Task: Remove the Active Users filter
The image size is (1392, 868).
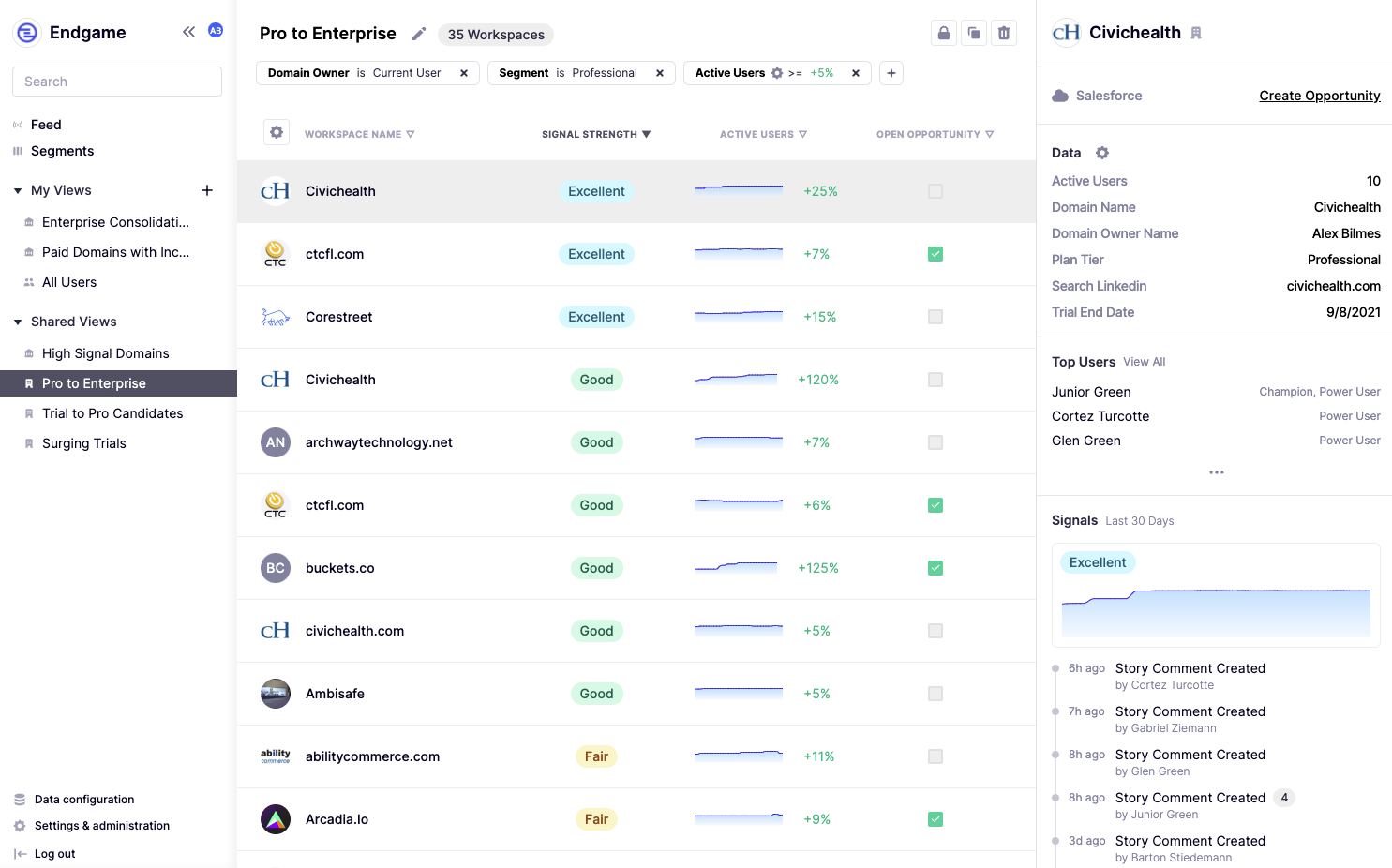Action: tap(856, 73)
